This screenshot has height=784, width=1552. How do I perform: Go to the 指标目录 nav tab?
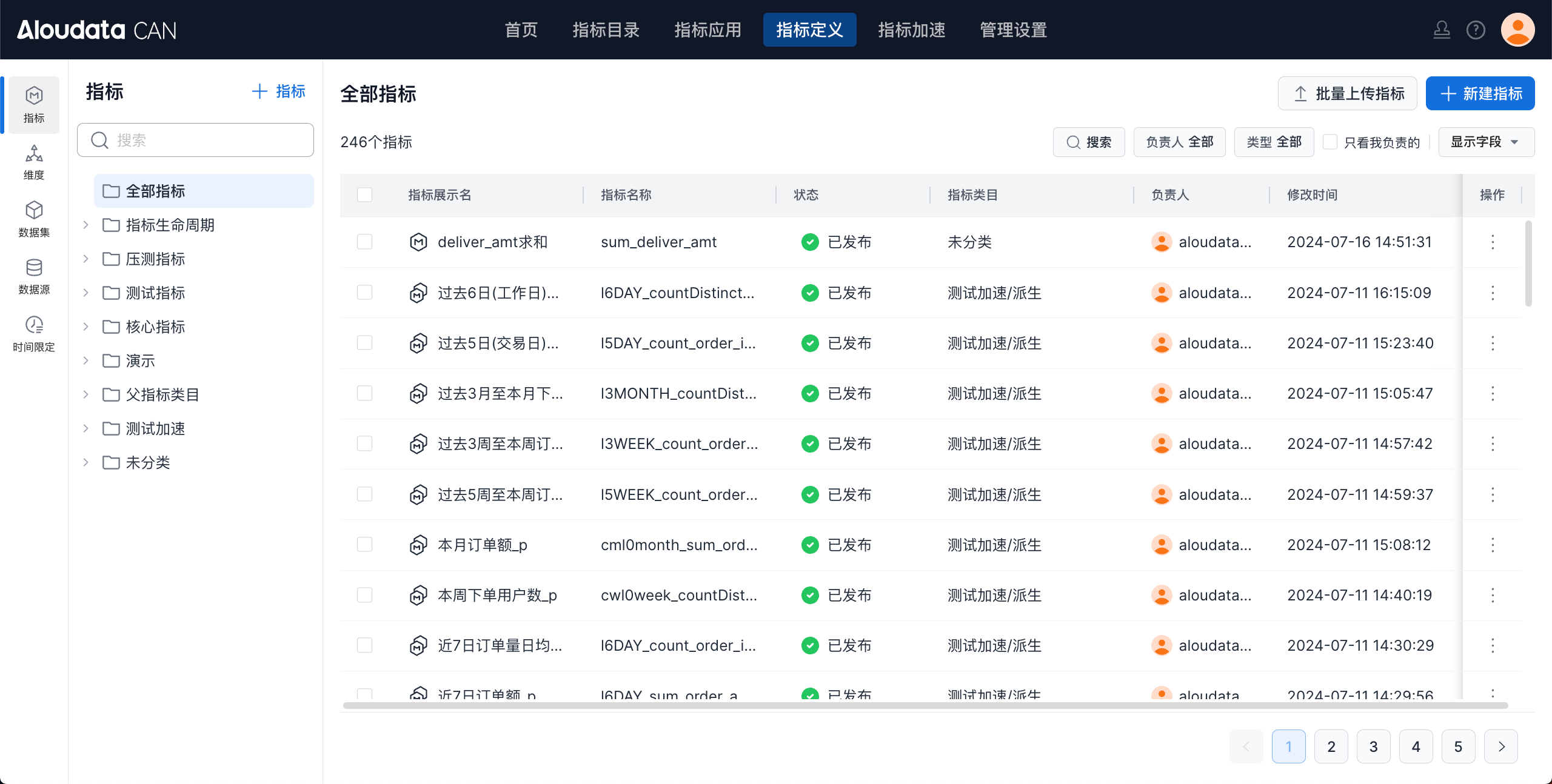point(606,30)
